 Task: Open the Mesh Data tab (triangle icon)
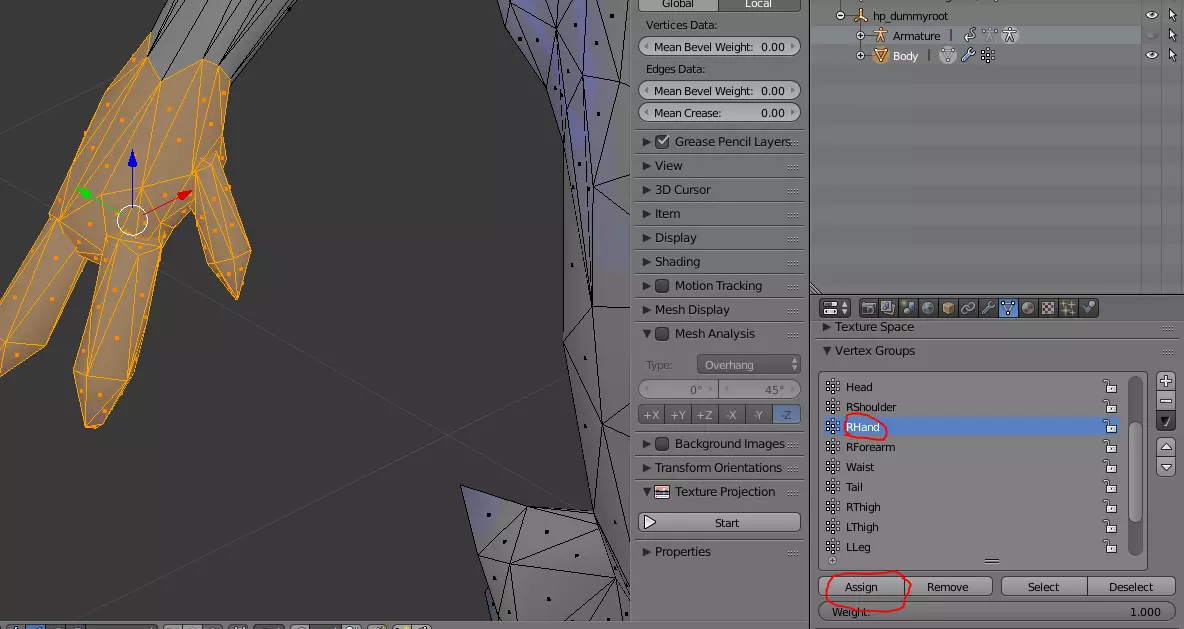1007,308
